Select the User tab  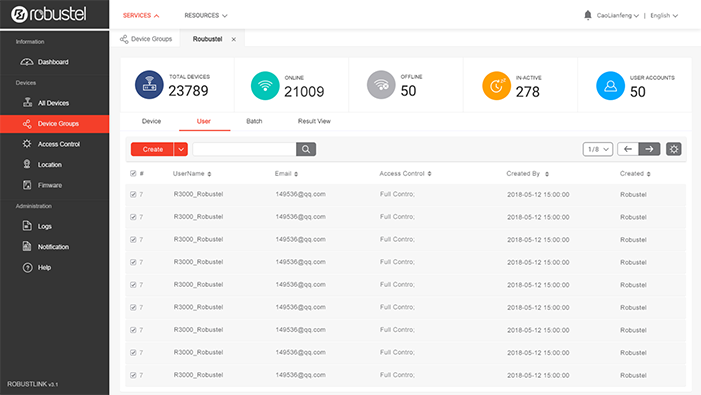203,121
